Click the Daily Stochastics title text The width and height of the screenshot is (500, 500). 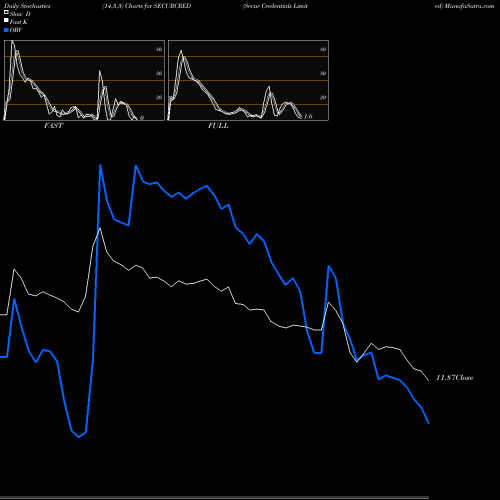(27, 6)
